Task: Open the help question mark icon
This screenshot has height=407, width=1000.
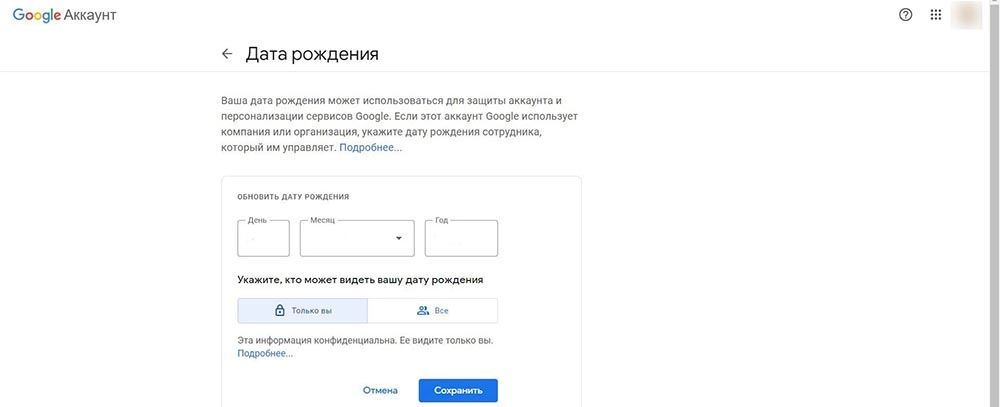Action: point(905,15)
